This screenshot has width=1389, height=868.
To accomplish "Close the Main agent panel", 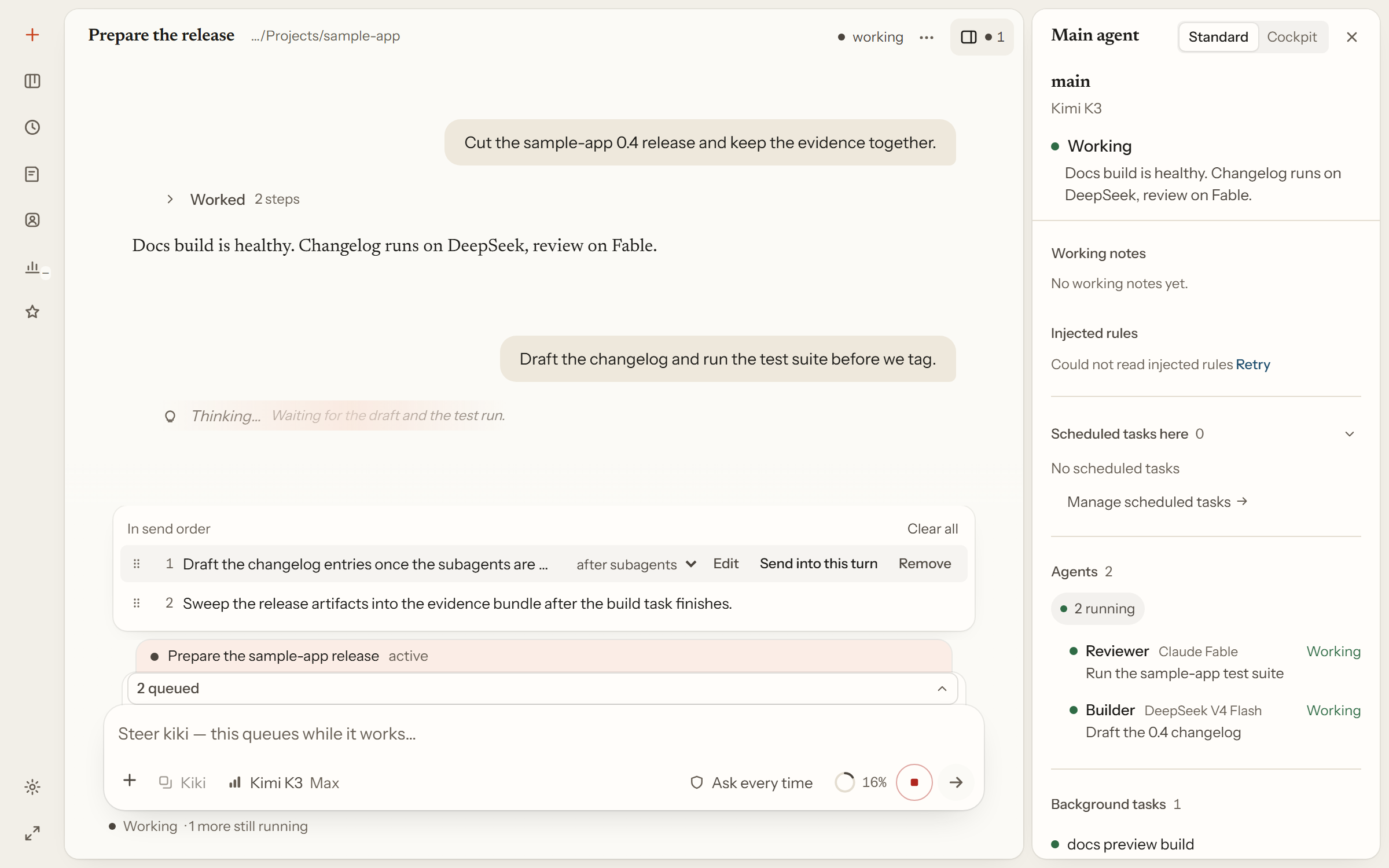I will [1352, 37].
